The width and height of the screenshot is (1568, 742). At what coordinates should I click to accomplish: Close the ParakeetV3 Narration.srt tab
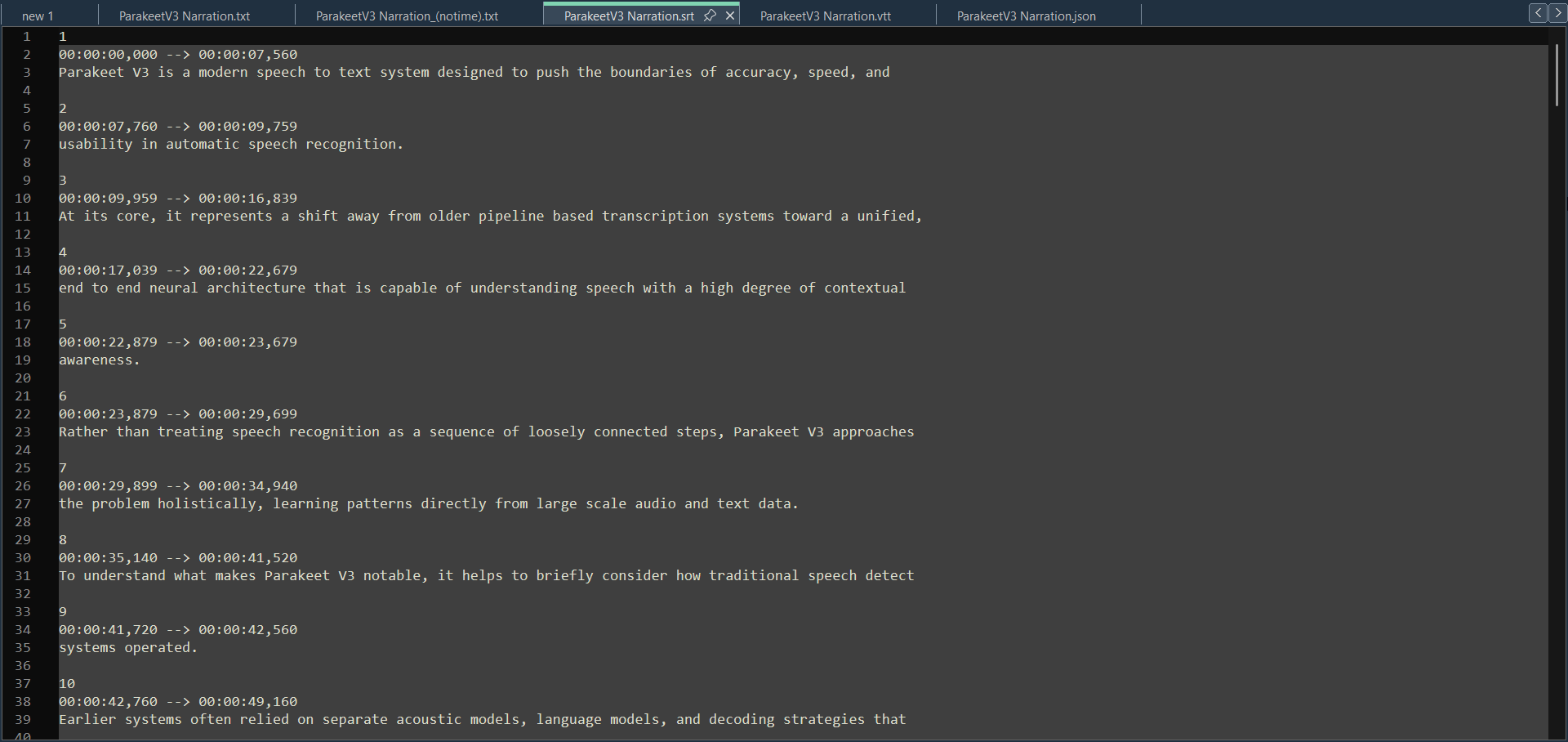tap(730, 16)
